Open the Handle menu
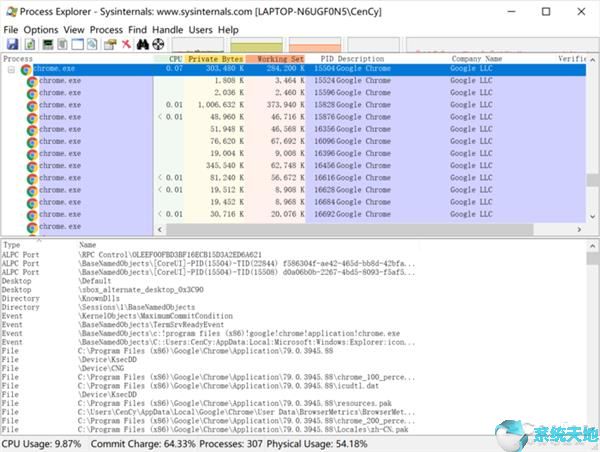This screenshot has width=600, height=452. pos(168,30)
